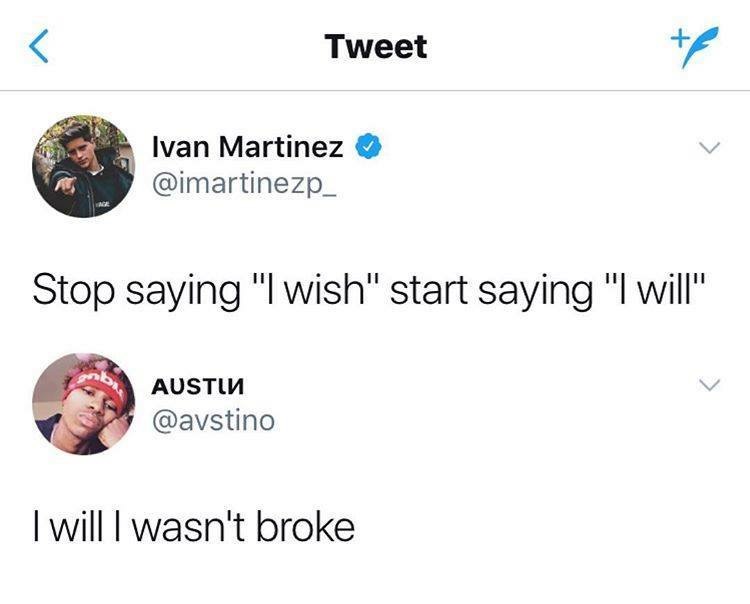Select the Tweet header title
The width and height of the screenshot is (750, 604).
click(376, 47)
